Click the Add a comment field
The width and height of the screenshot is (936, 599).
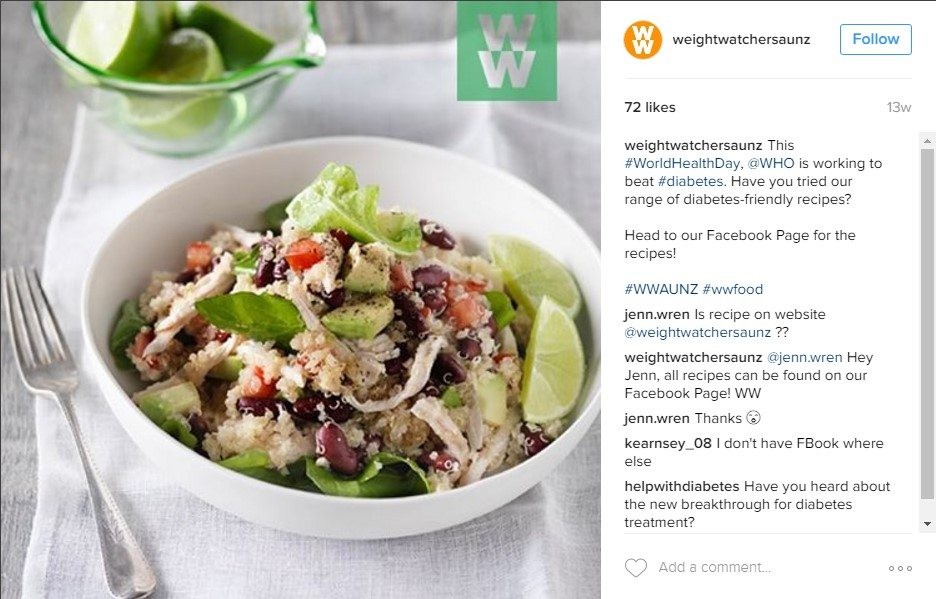[x=715, y=567]
